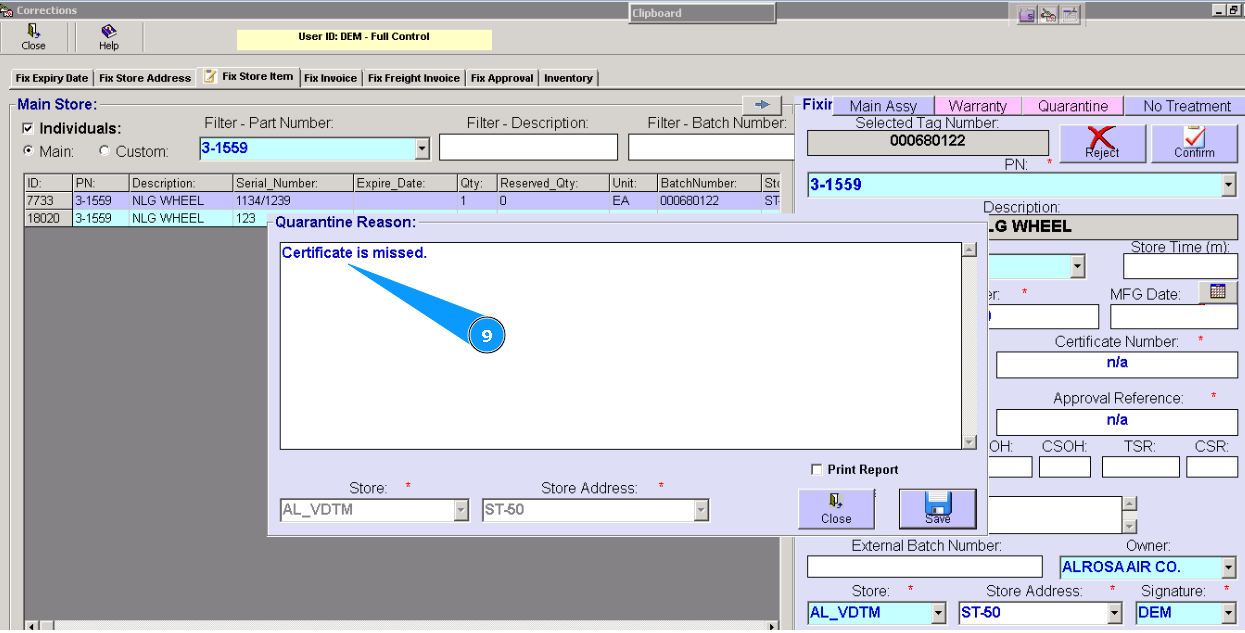1245x633 pixels.
Task: Switch to Fix Store Address tab
Action: tap(145, 78)
